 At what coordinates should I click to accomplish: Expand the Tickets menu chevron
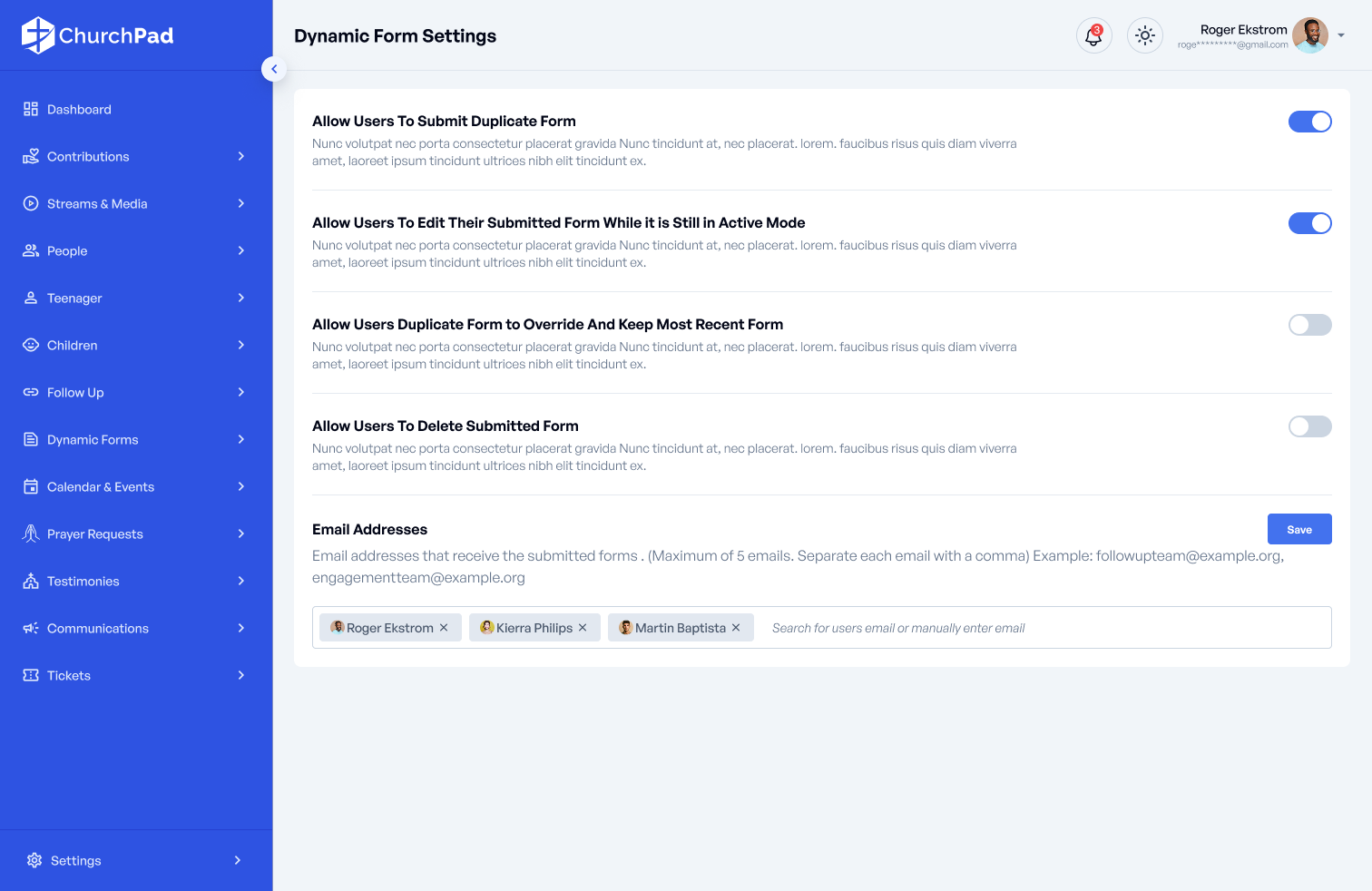point(241,675)
